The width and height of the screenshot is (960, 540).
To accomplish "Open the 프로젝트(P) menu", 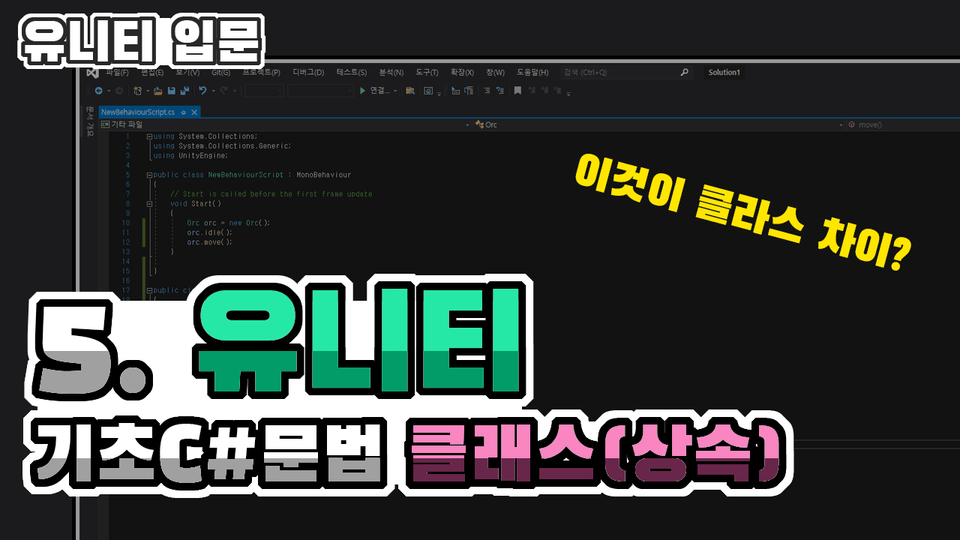I will 261,72.
